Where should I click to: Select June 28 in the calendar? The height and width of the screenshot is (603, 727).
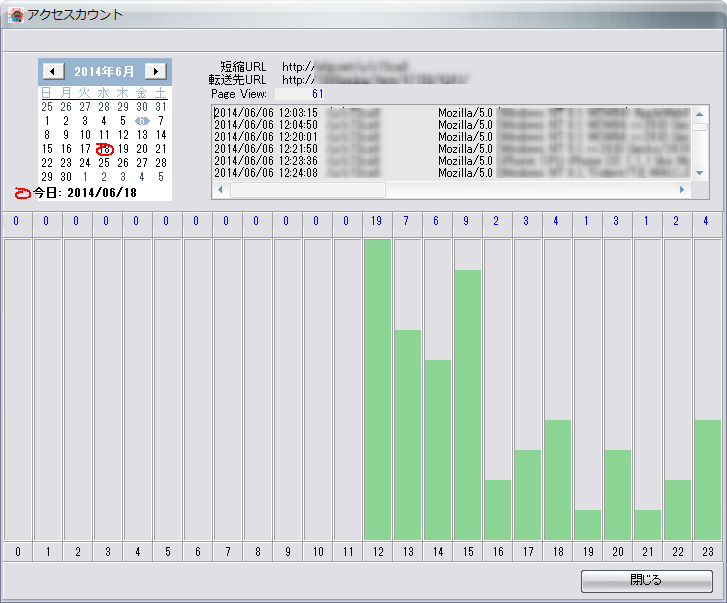[x=160, y=162]
